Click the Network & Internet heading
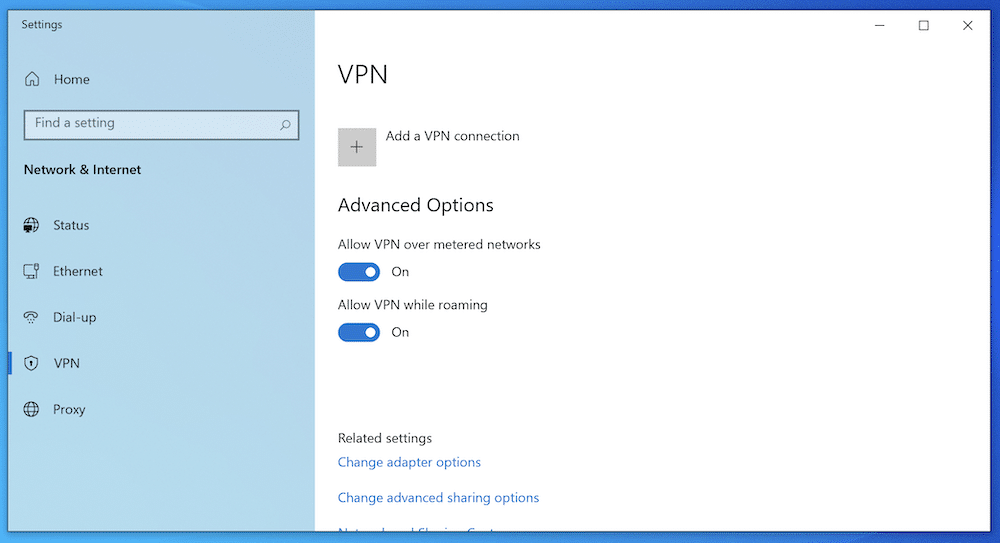The width and height of the screenshot is (1000, 543). [82, 170]
